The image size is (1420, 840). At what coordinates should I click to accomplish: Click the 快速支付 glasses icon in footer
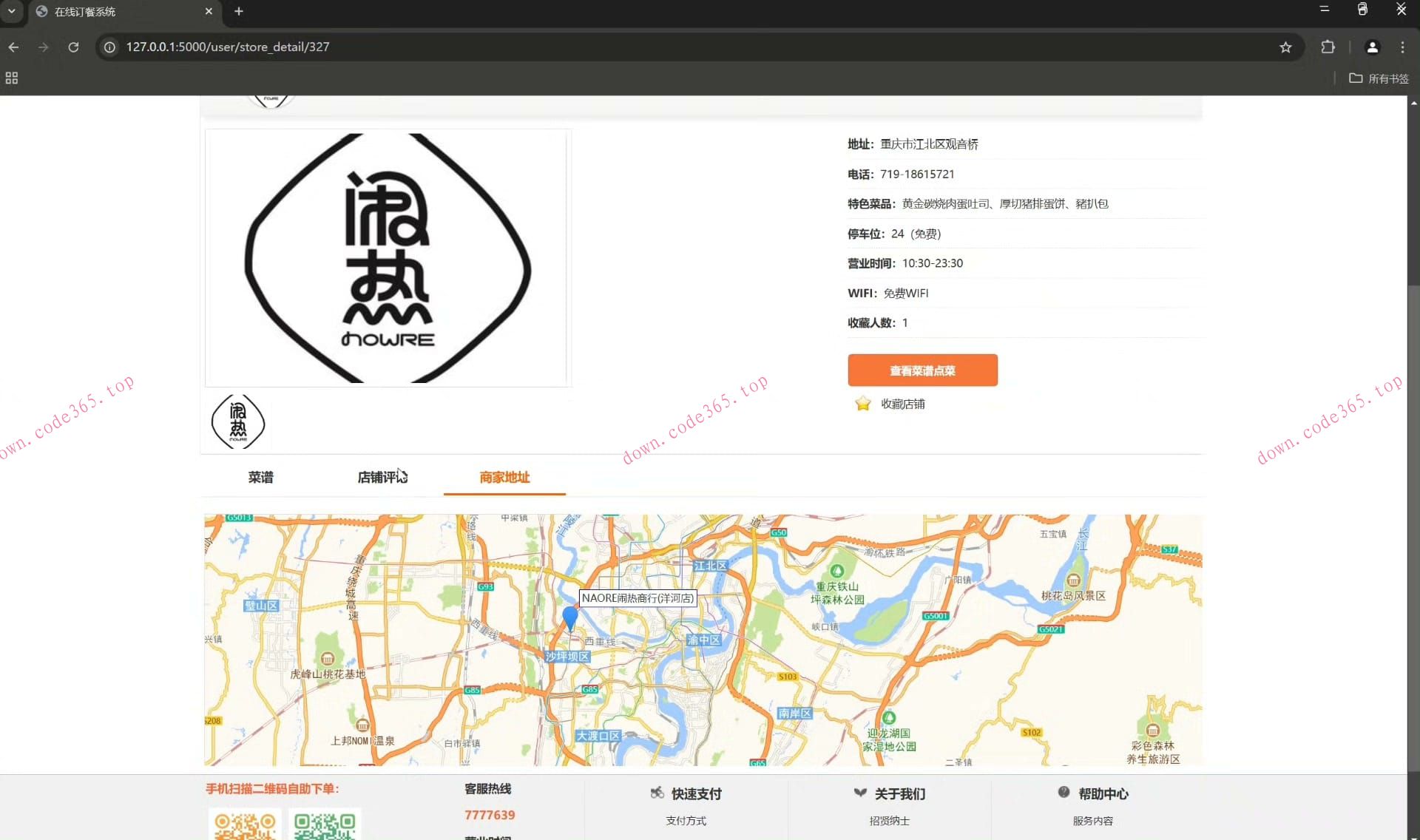pyautogui.click(x=657, y=792)
